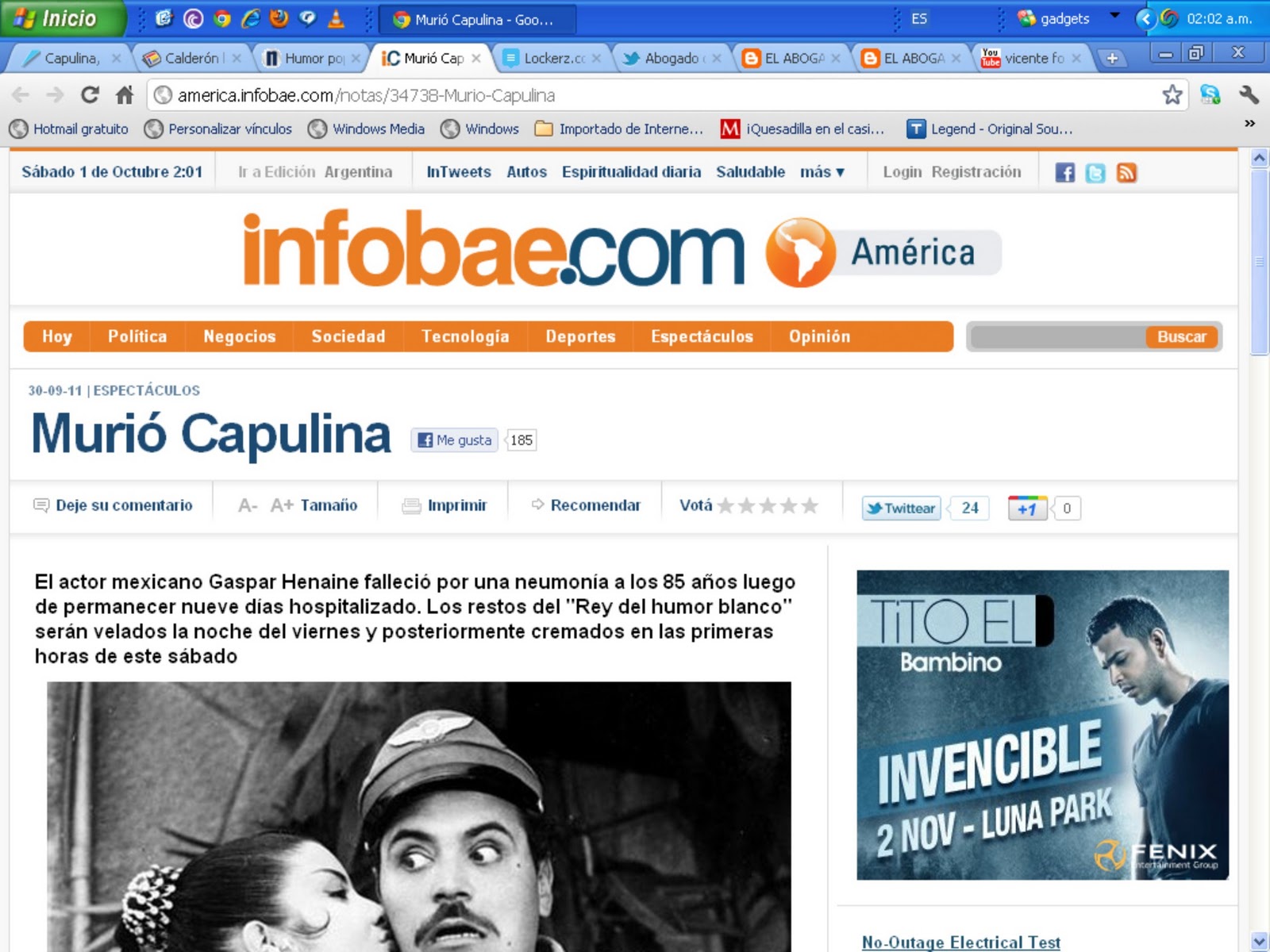Open the infobae RSS feed icon
This screenshot has width=1270, height=952.
[x=1126, y=173]
